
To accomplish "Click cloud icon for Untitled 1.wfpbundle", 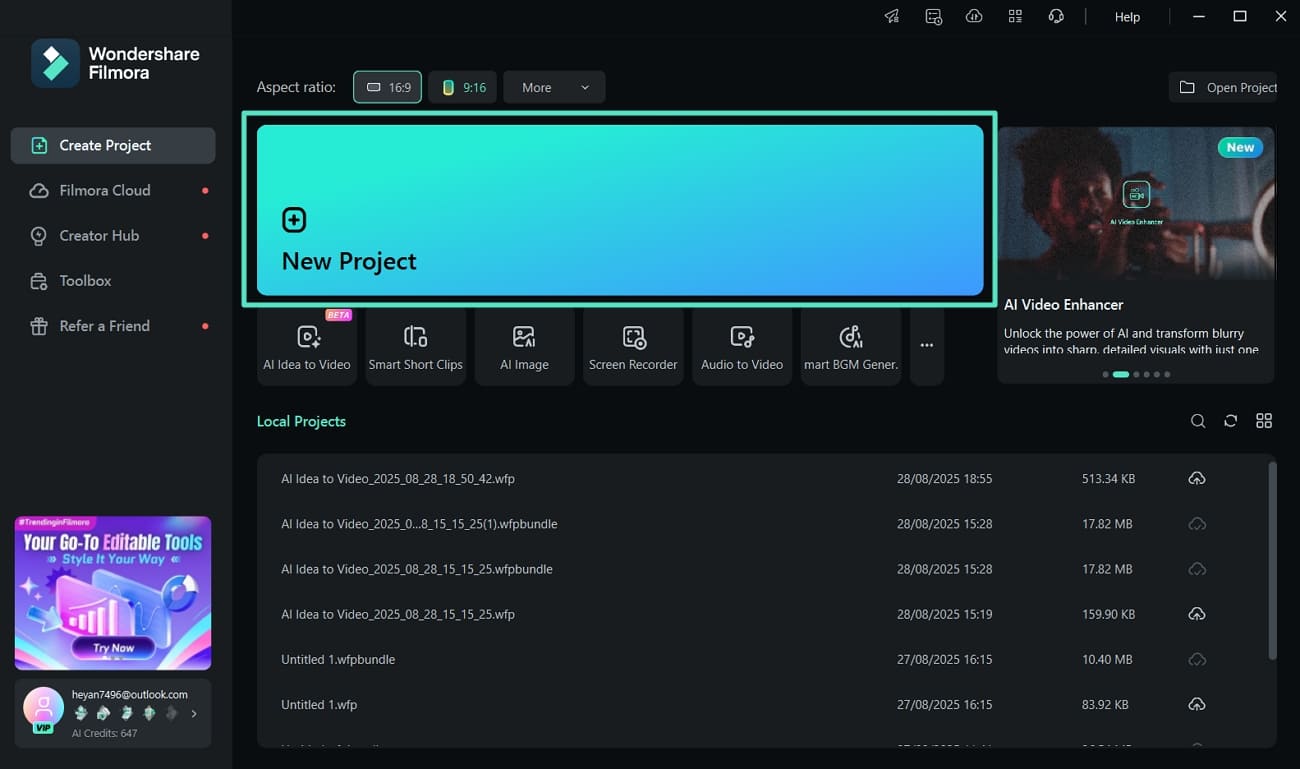I will point(1197,659).
